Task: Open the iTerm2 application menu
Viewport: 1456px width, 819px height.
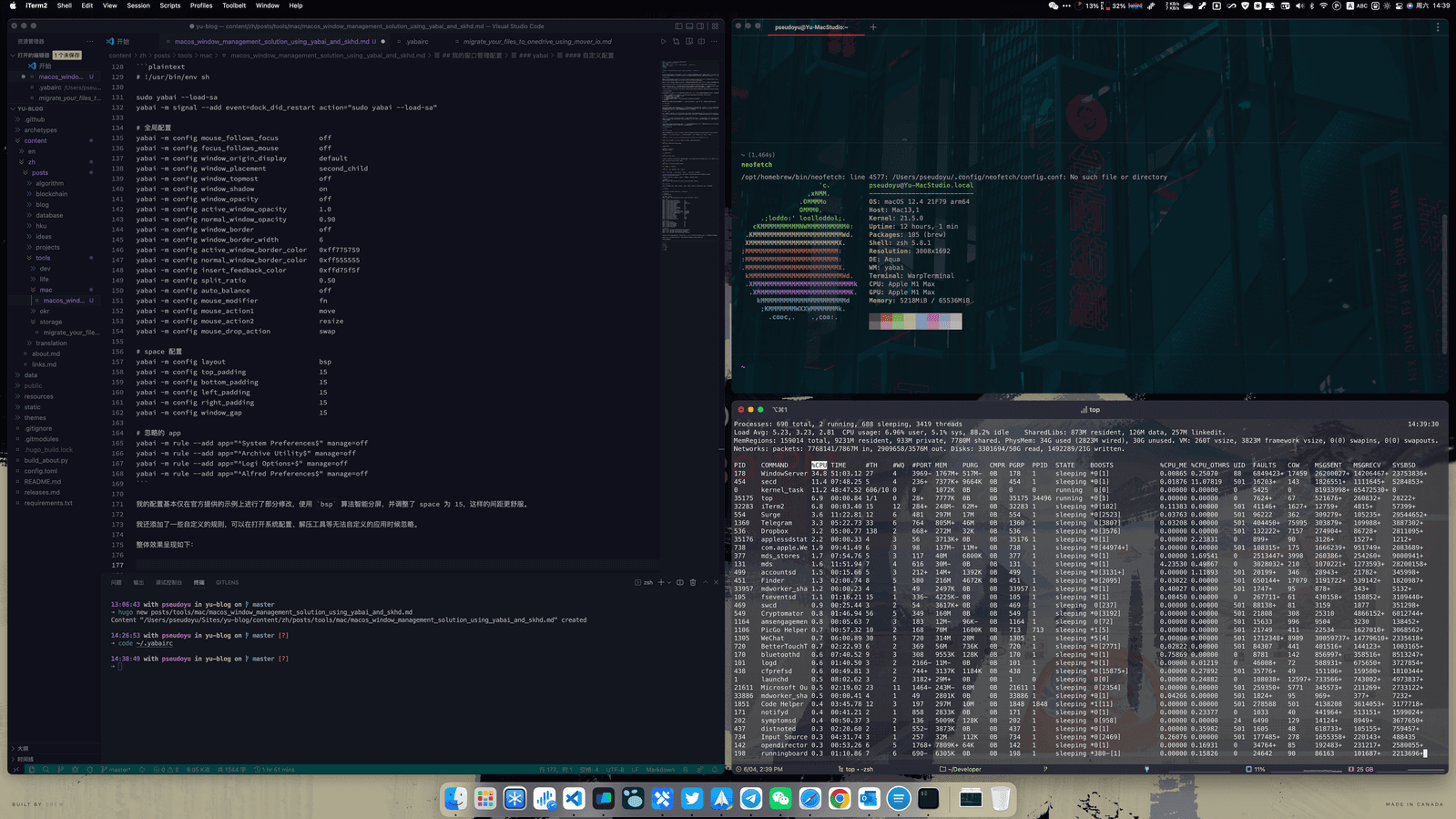Action: point(36,5)
